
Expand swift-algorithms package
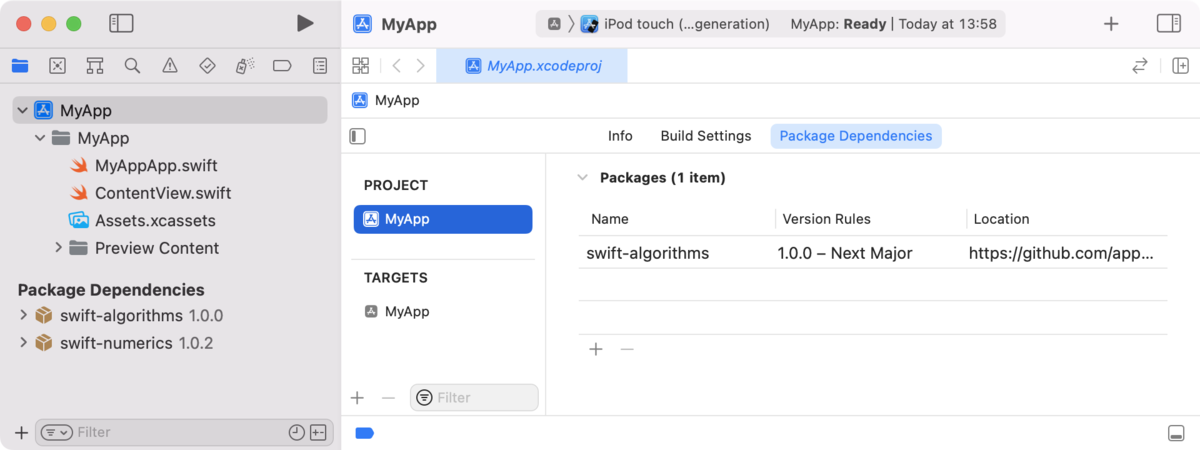click(x=23, y=316)
